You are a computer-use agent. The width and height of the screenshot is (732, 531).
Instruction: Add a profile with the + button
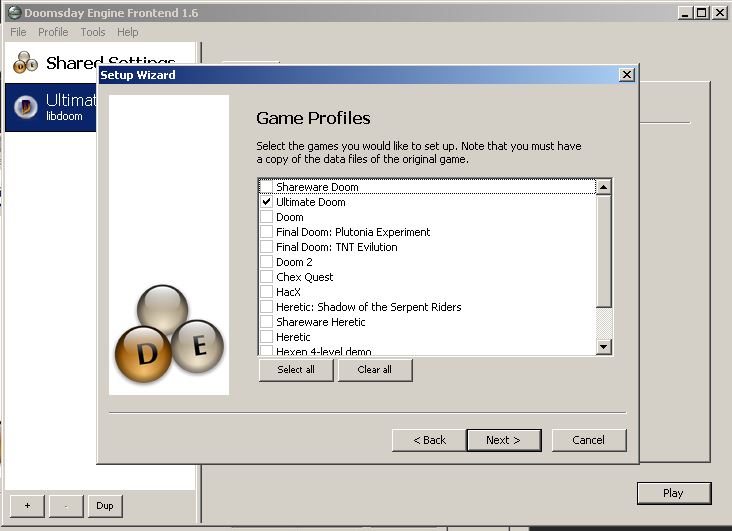(28, 506)
